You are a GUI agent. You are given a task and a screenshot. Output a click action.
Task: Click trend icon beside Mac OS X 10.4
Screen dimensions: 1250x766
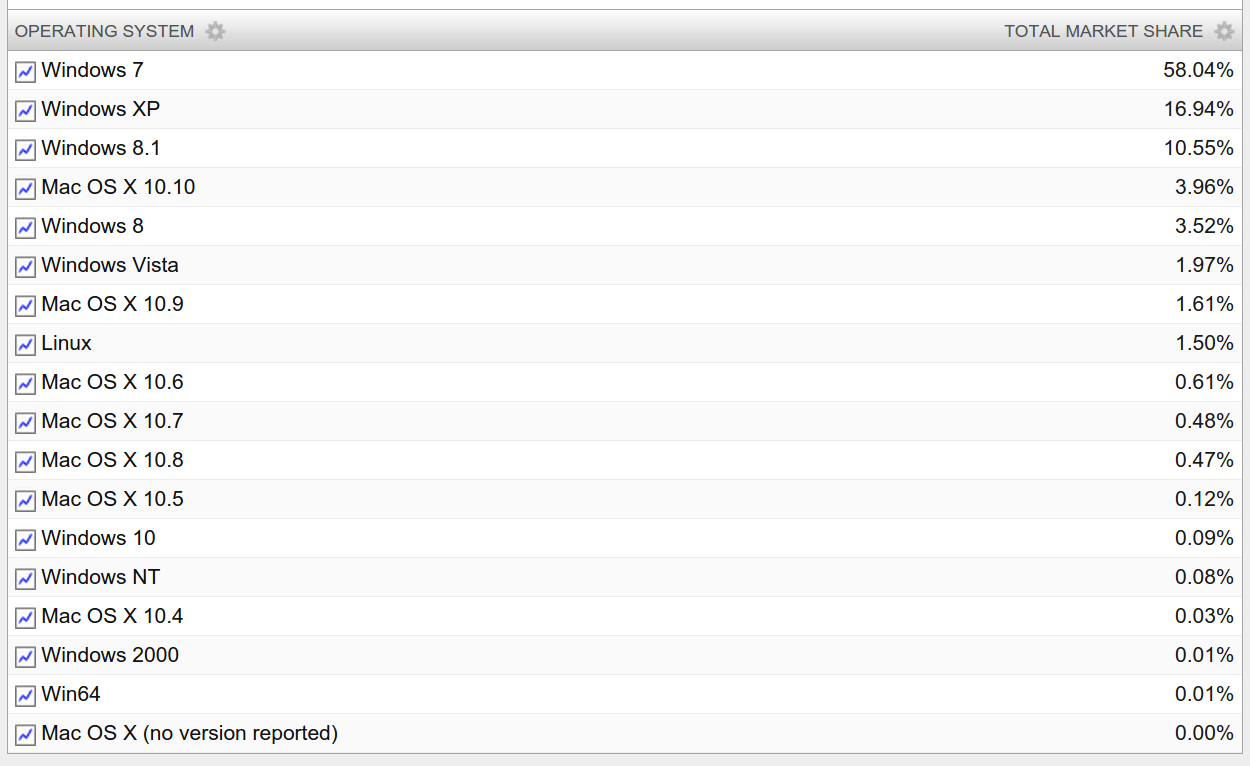tap(25, 618)
